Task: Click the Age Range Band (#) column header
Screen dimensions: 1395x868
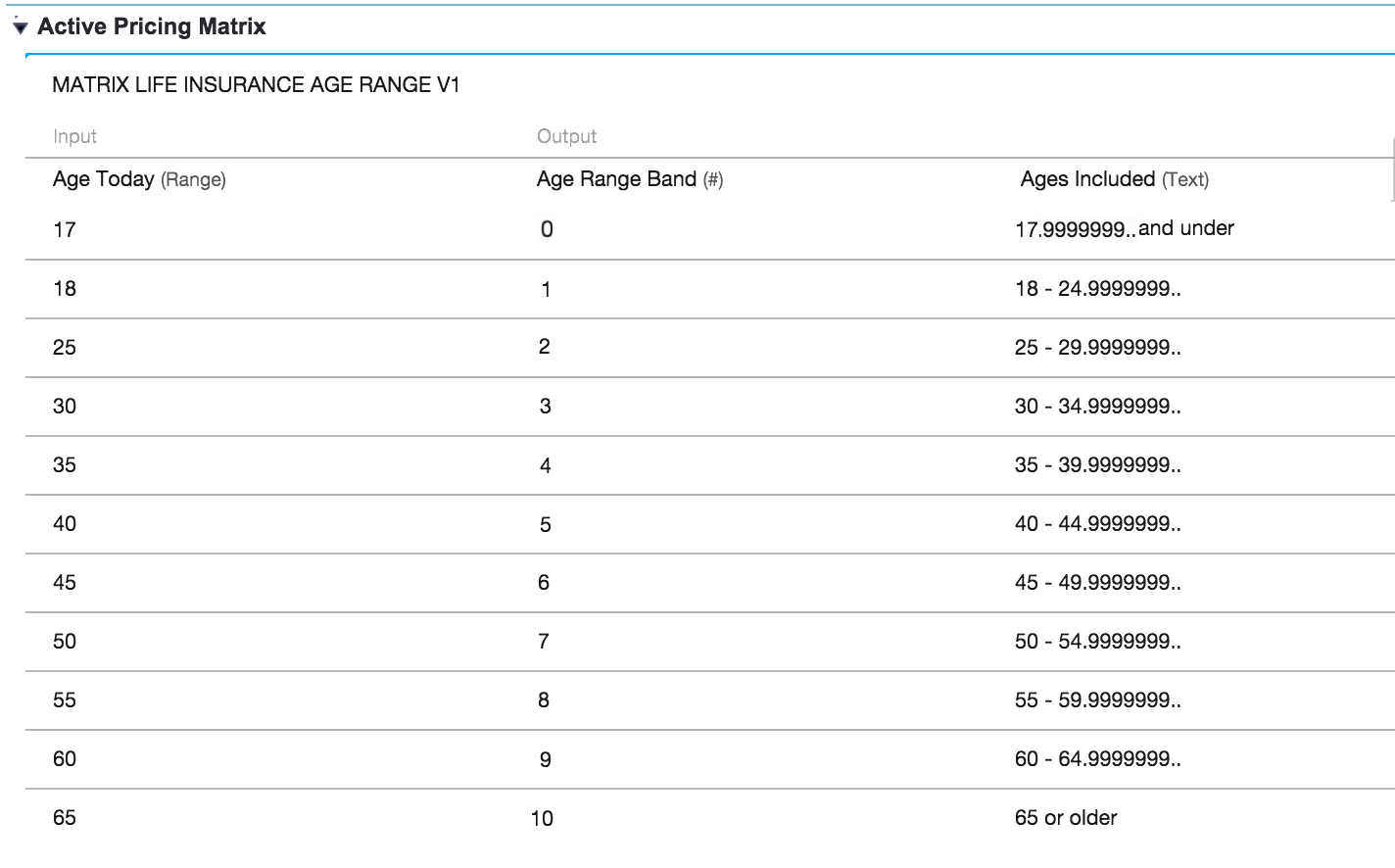Action: (x=630, y=179)
